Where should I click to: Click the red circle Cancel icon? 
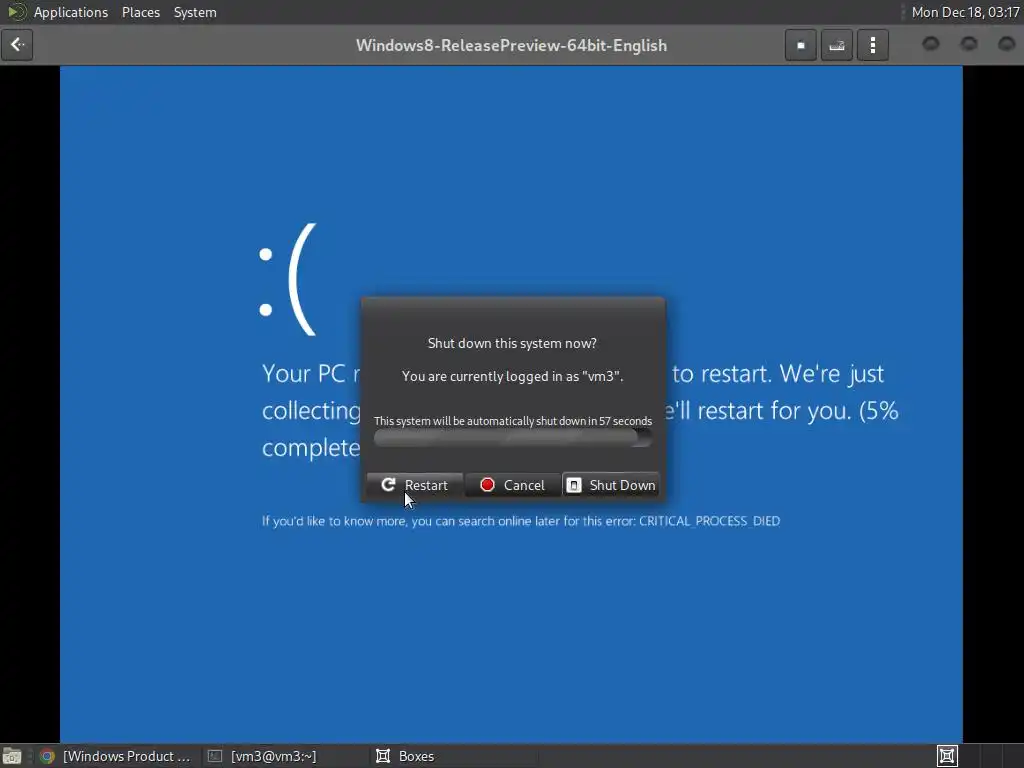tap(487, 485)
